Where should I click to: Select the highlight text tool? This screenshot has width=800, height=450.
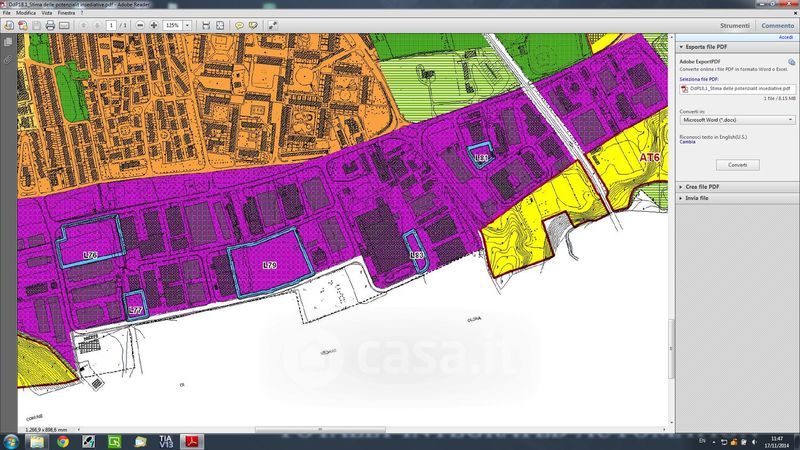tap(253, 24)
